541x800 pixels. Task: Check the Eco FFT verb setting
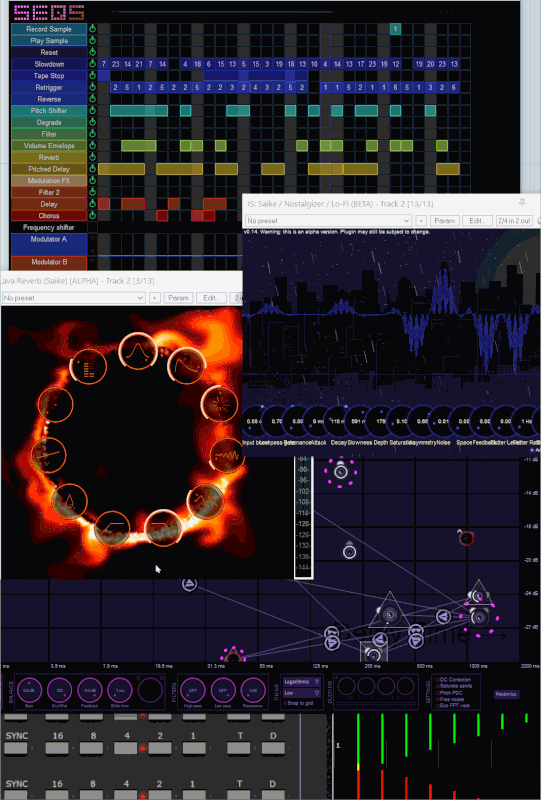tap(438, 706)
